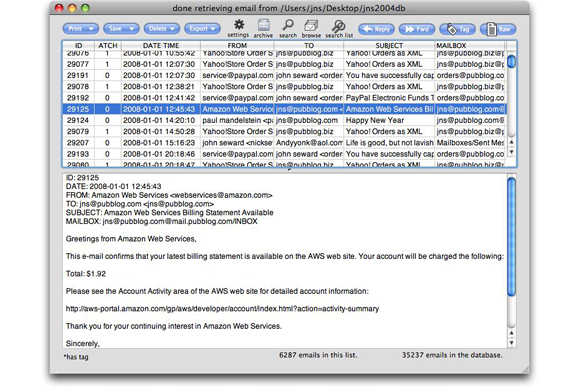Open the Print dropdown
The height and width of the screenshot is (388, 580).
pyautogui.click(x=81, y=28)
